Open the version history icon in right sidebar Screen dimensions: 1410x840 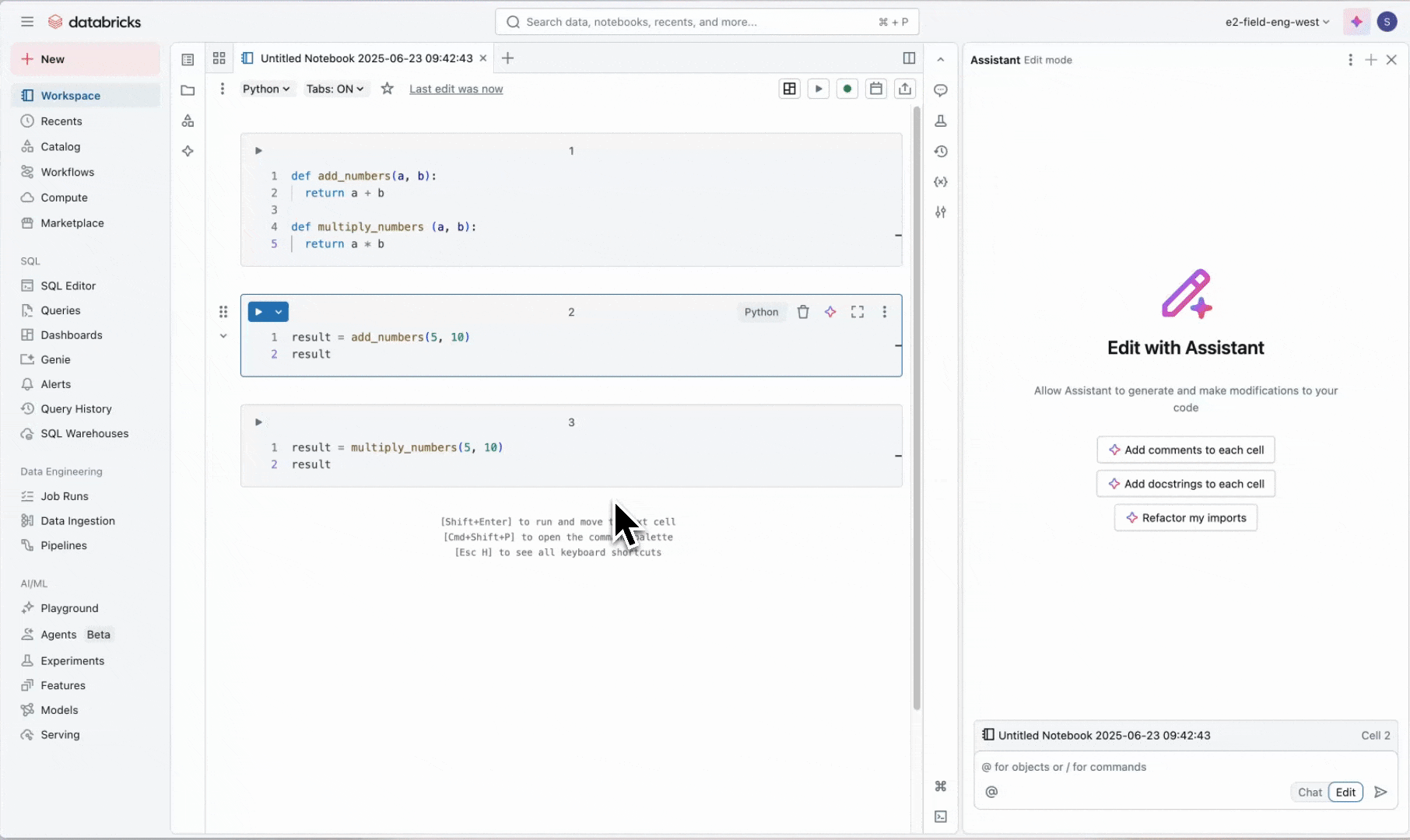941,152
